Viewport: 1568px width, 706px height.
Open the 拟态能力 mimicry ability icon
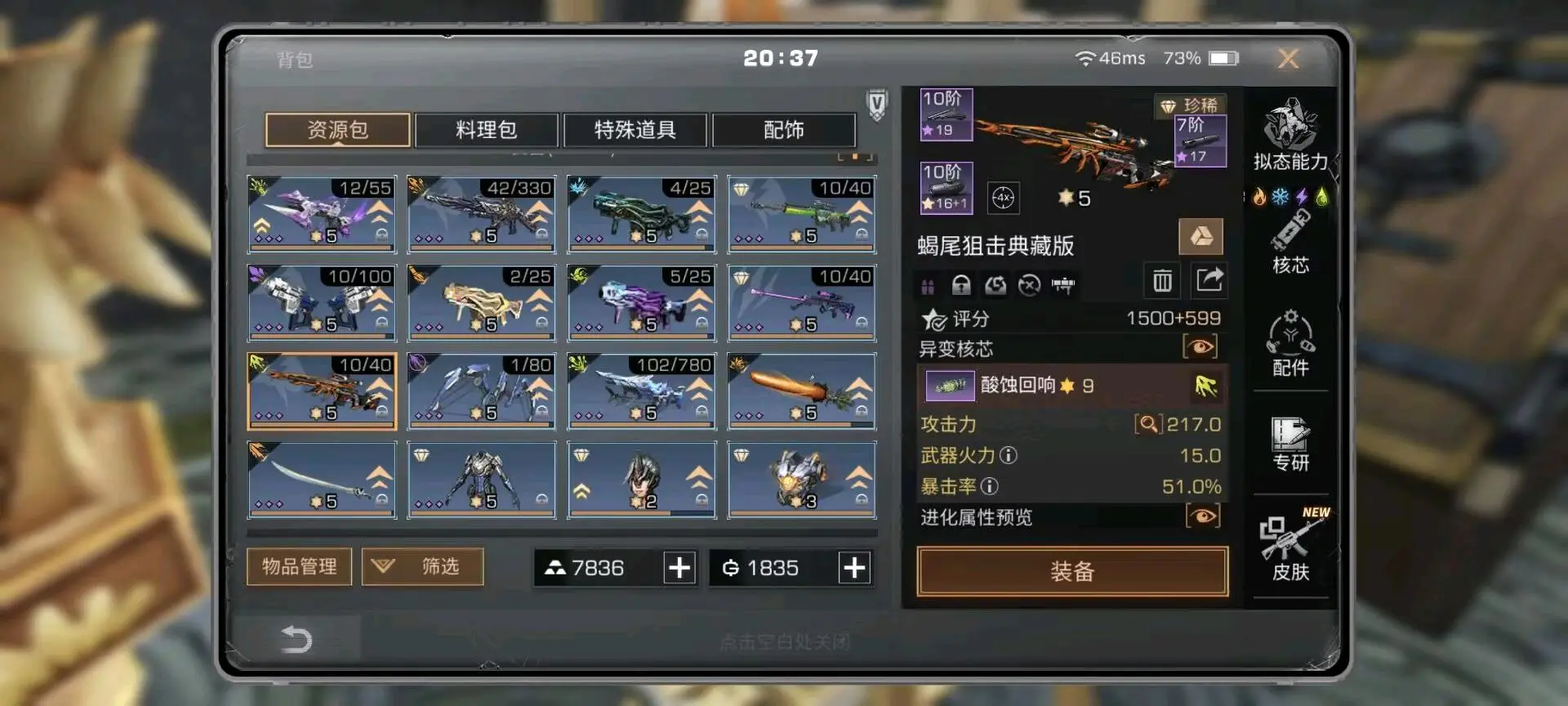tap(1290, 134)
